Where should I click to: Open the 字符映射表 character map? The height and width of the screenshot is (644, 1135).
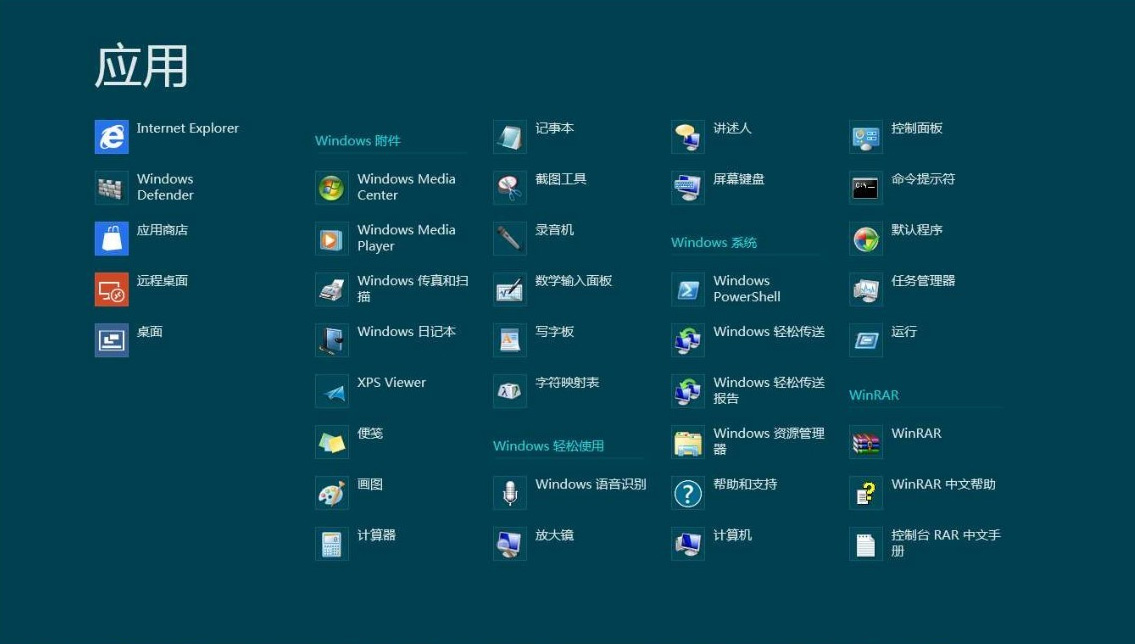click(510, 391)
